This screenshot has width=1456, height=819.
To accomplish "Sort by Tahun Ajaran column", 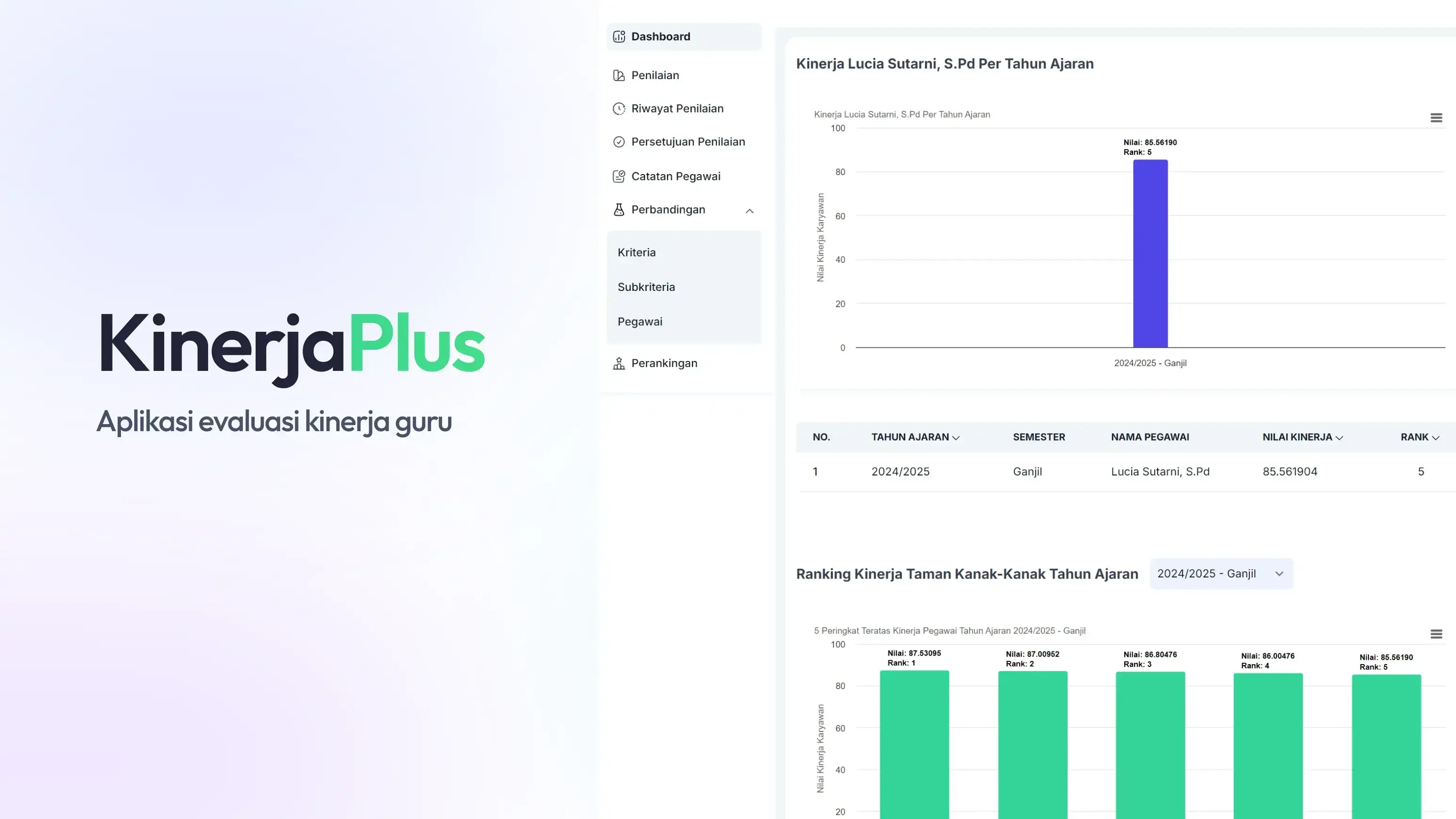I will [x=915, y=437].
